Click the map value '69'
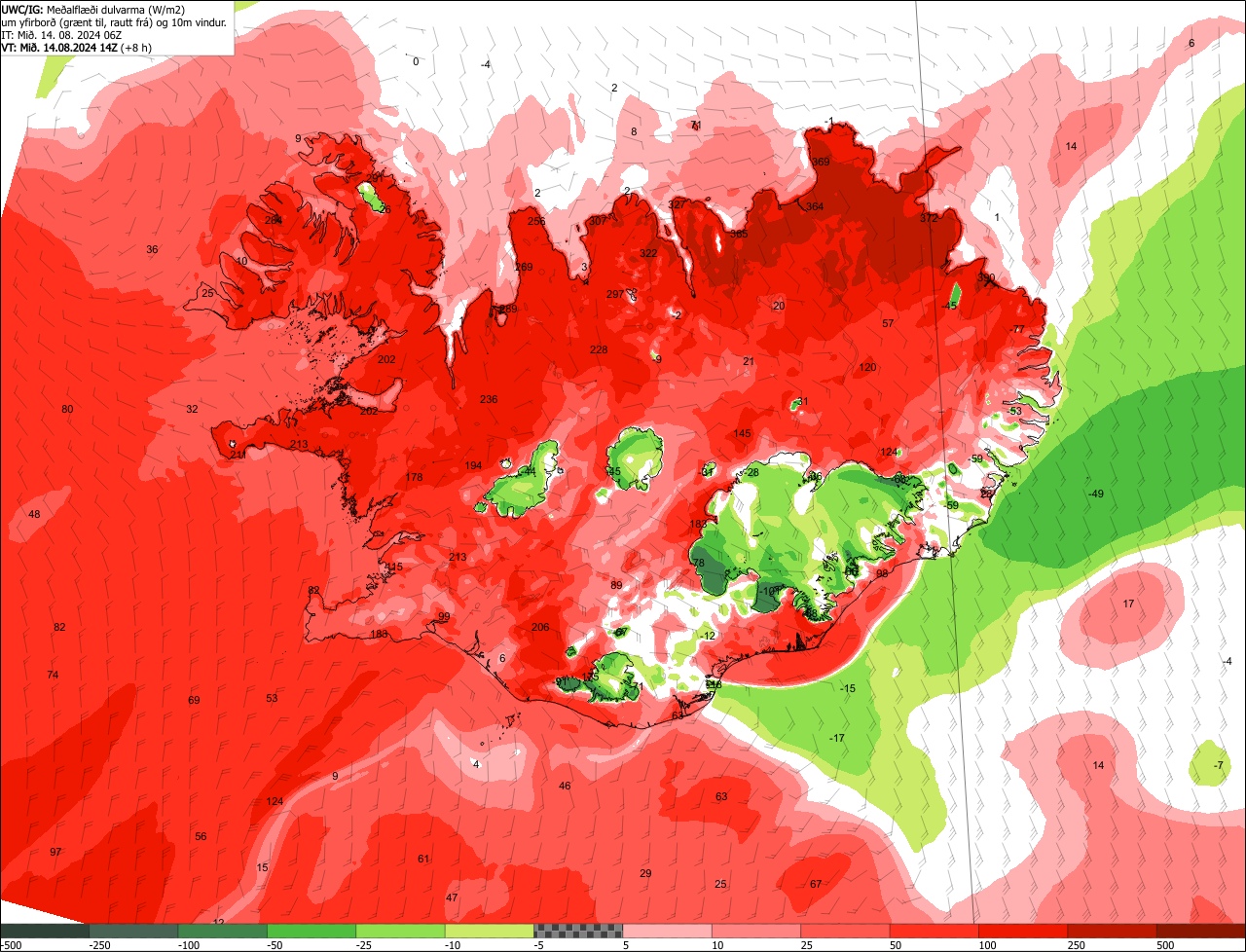1246x952 pixels. (x=194, y=701)
